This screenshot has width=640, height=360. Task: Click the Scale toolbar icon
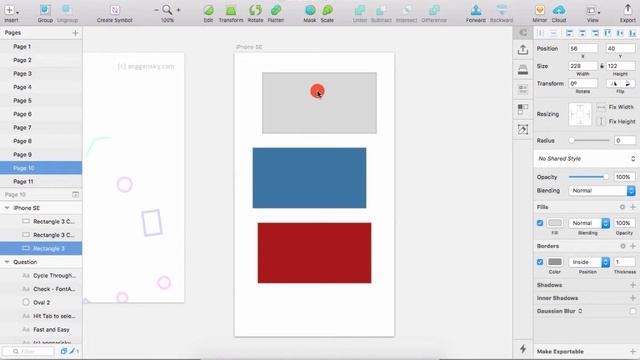[x=327, y=10]
